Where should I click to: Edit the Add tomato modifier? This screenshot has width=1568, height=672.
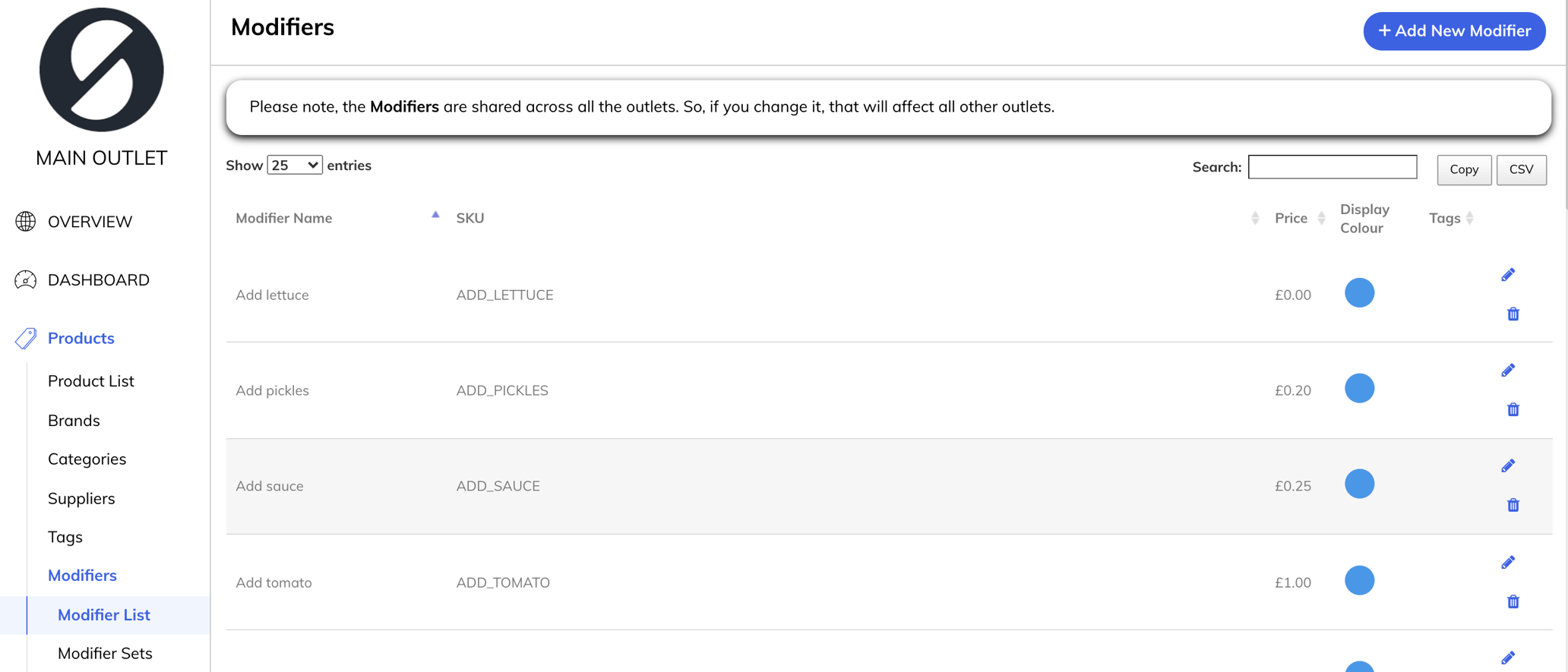(1508, 563)
